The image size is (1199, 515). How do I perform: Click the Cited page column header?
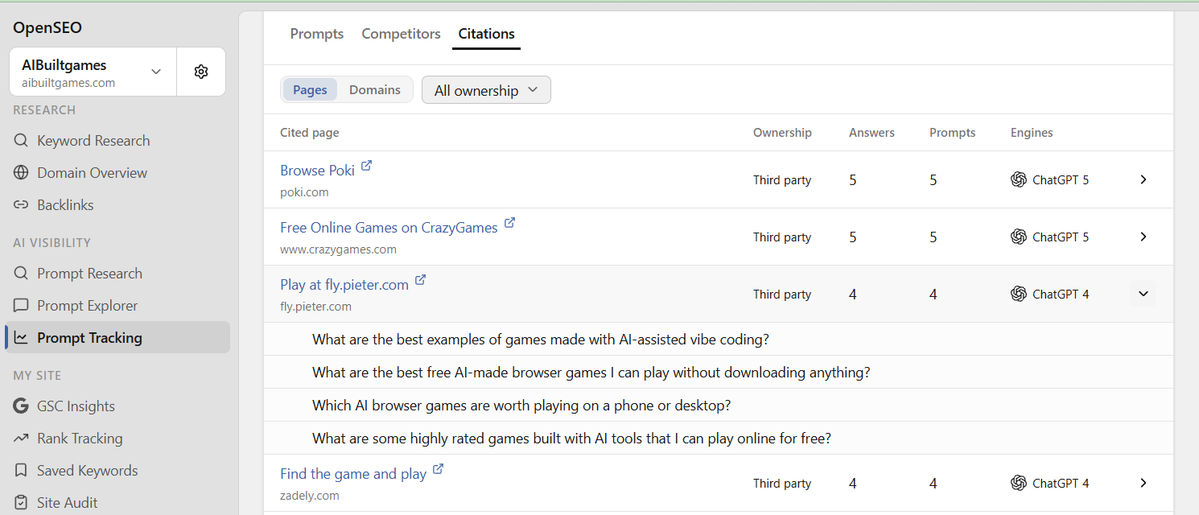tap(310, 132)
